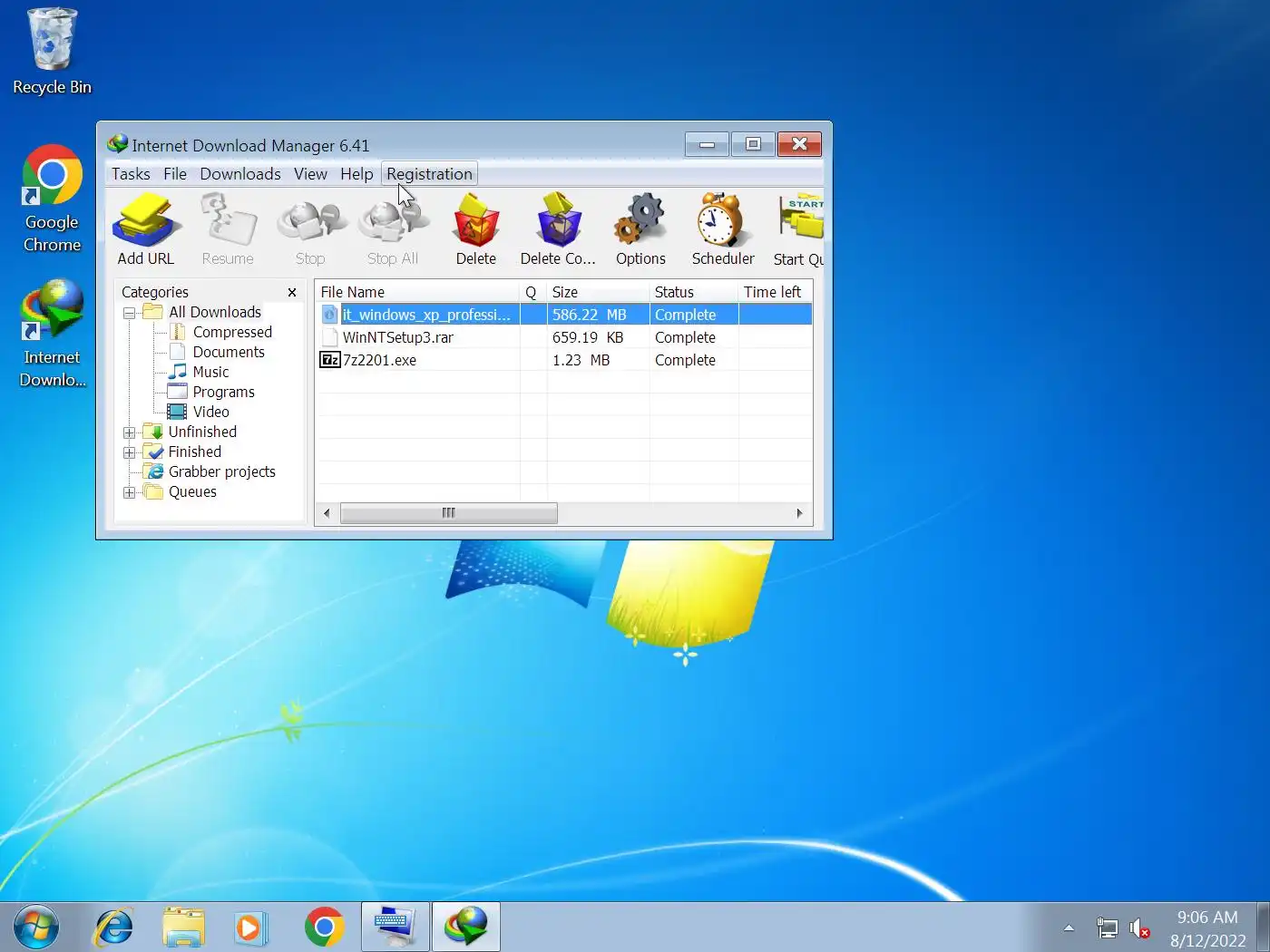Image resolution: width=1270 pixels, height=952 pixels.
Task: Sort list by File Name column
Action: (x=417, y=292)
